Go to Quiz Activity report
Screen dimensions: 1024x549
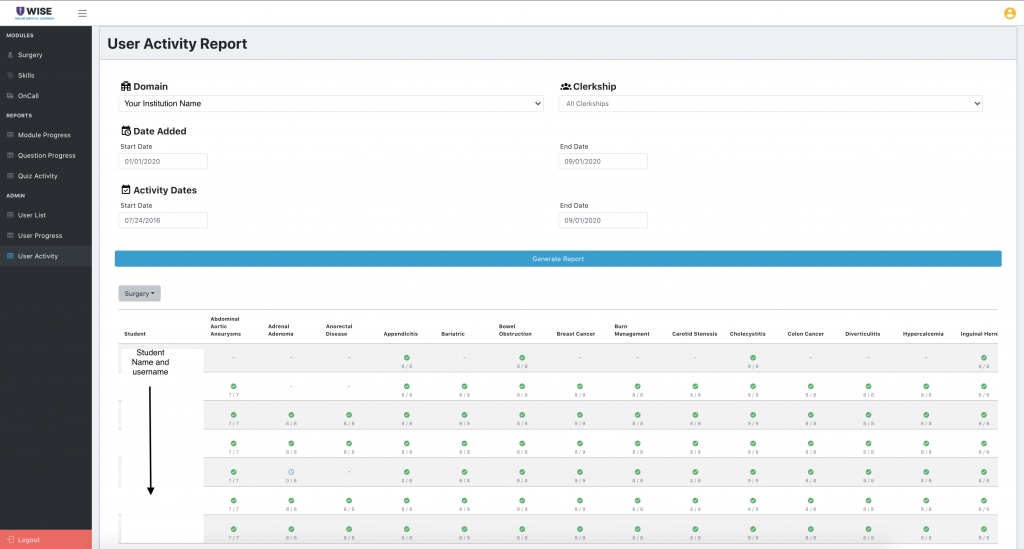[38, 176]
